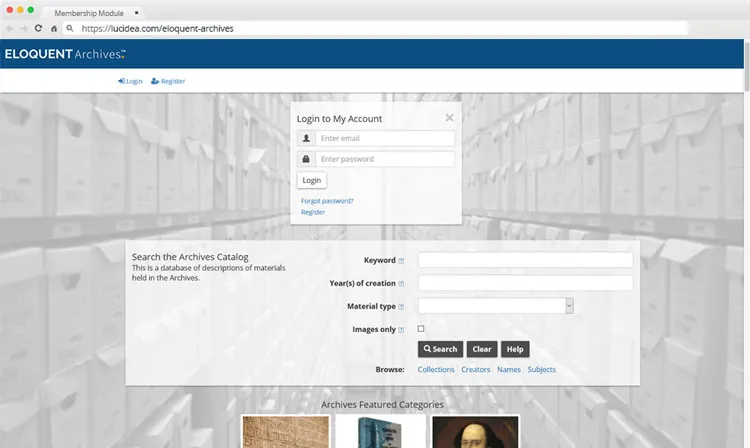Click the lock icon beside password field
This screenshot has width=750, height=448.
coord(306,159)
